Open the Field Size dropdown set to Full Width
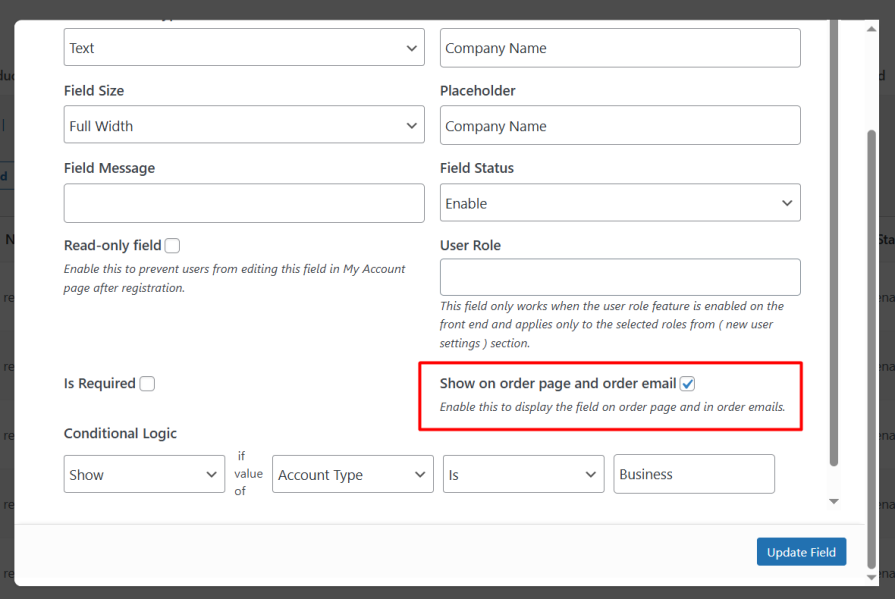The width and height of the screenshot is (895, 599). click(243, 125)
